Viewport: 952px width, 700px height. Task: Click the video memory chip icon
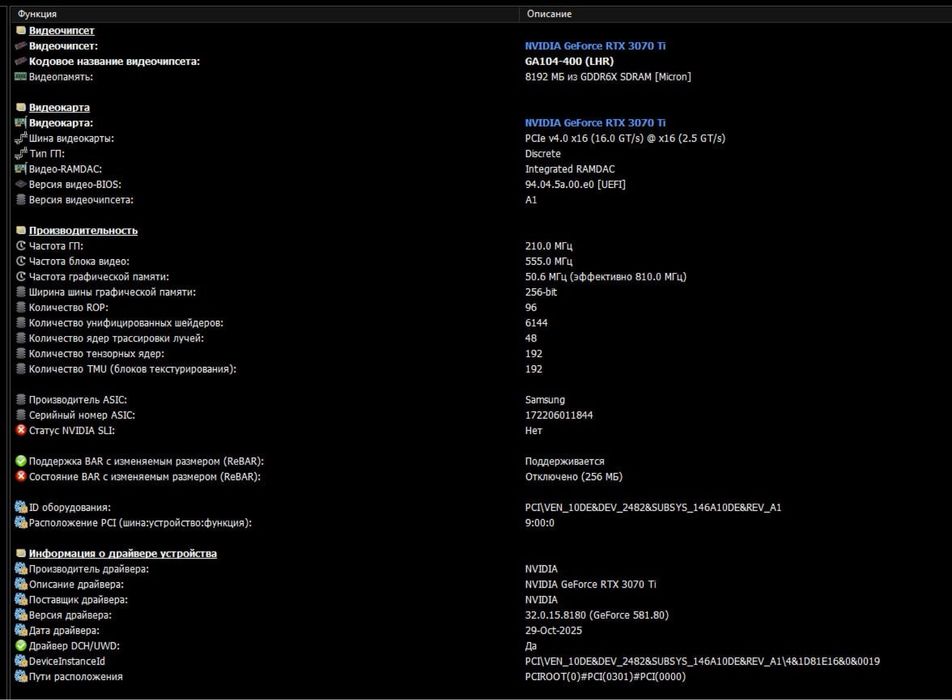tap(21, 77)
